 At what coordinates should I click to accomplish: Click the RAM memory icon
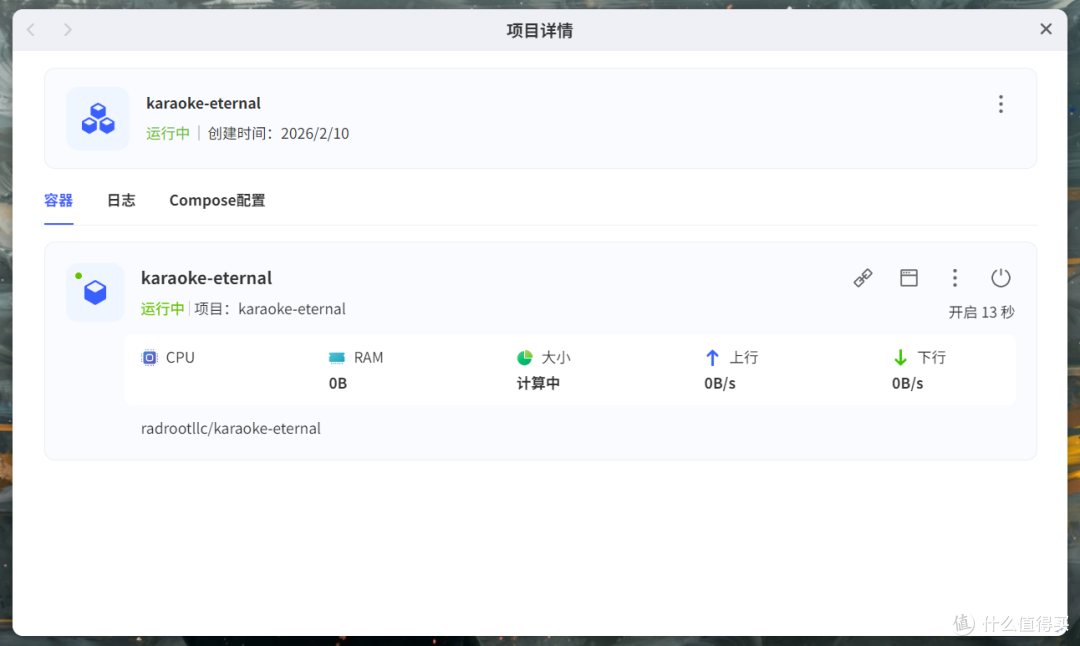[x=337, y=357]
